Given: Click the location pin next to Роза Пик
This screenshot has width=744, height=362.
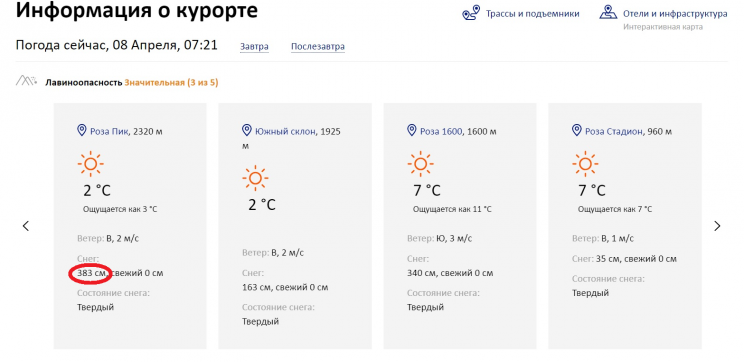Looking at the screenshot, I should click(82, 130).
